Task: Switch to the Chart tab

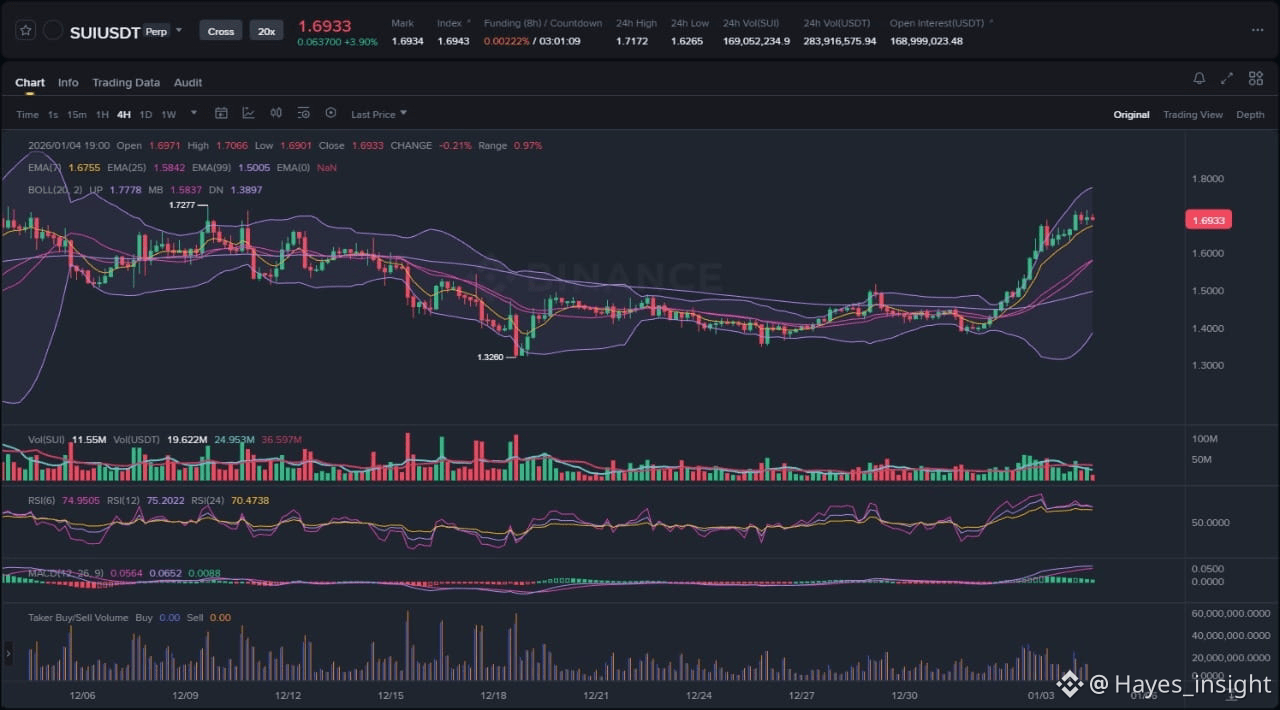Action: click(30, 83)
